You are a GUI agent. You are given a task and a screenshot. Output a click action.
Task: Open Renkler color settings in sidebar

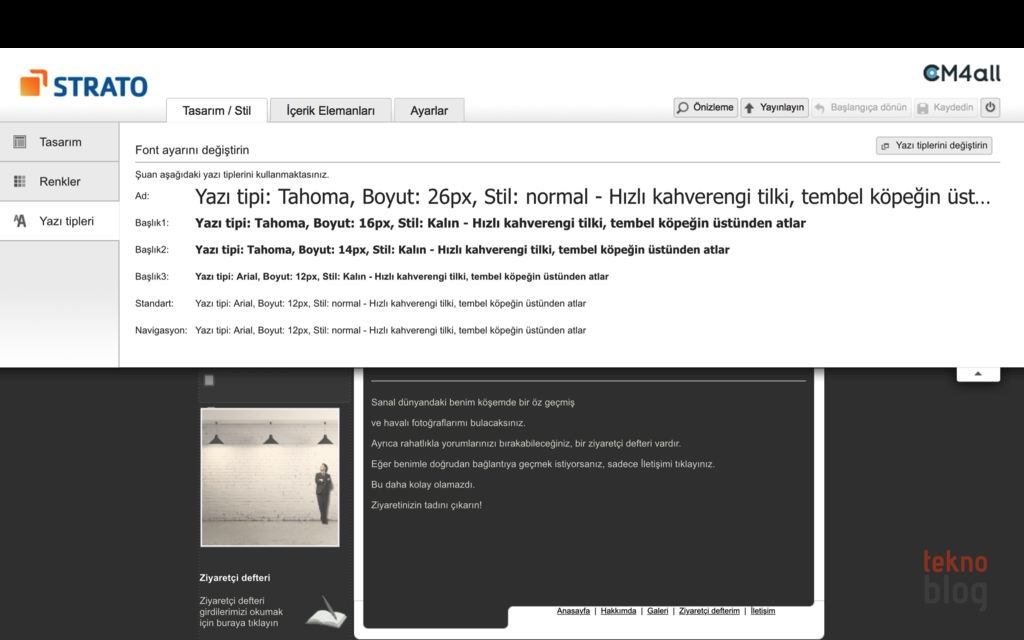[x=60, y=182]
